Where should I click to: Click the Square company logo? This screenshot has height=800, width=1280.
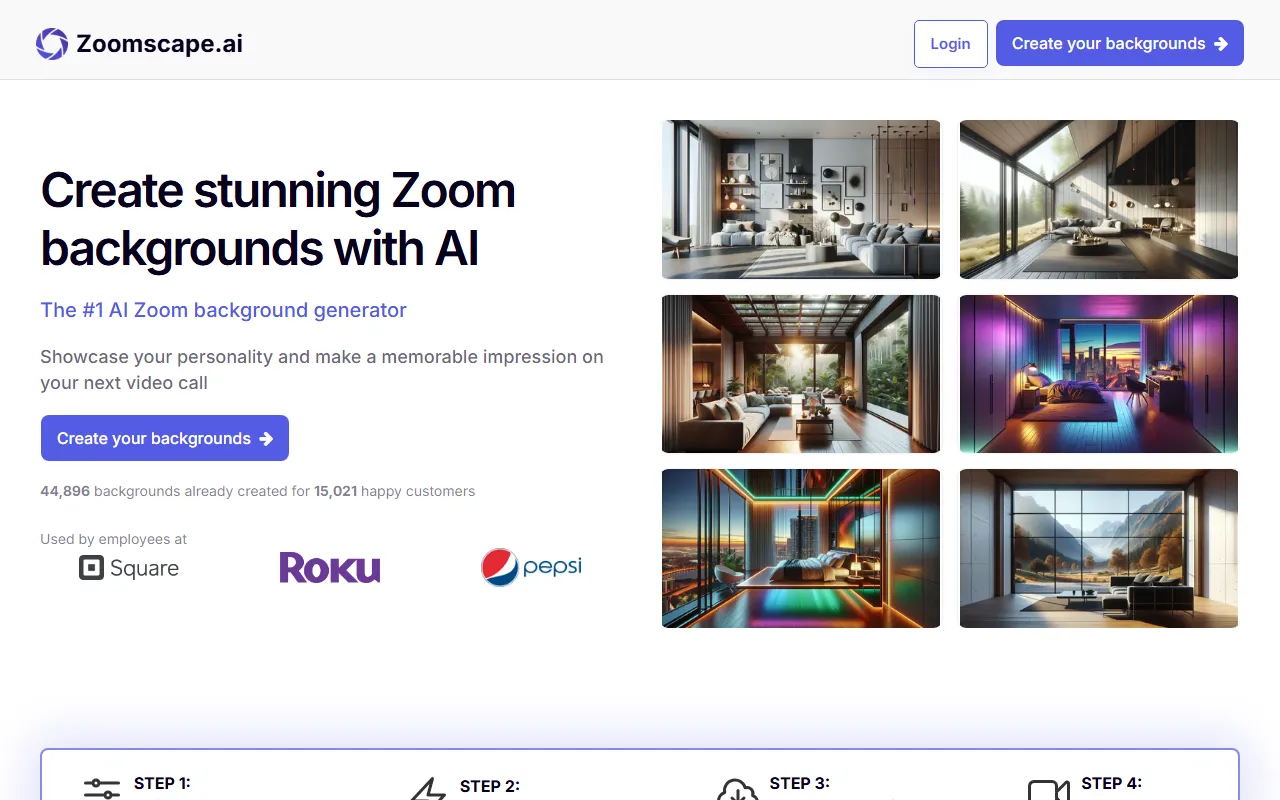tap(129, 568)
